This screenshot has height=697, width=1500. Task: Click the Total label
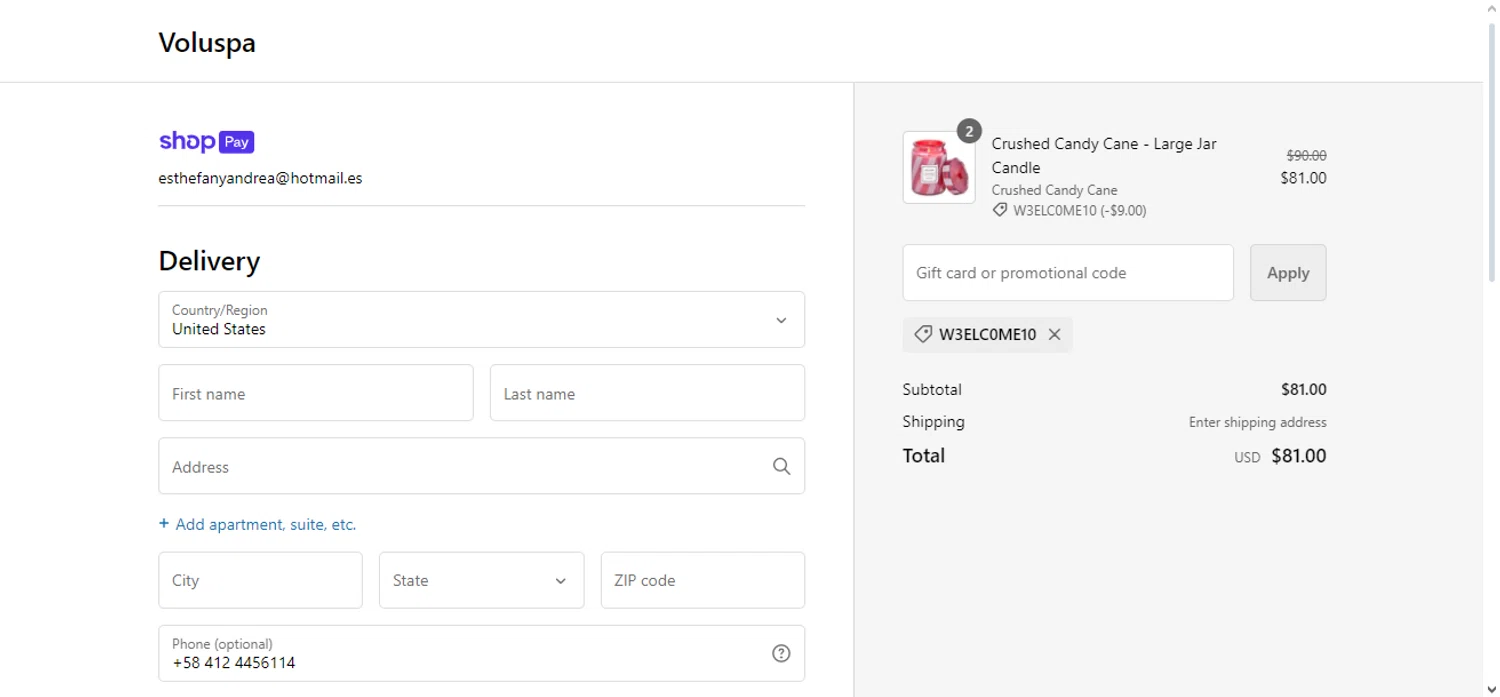(x=923, y=455)
